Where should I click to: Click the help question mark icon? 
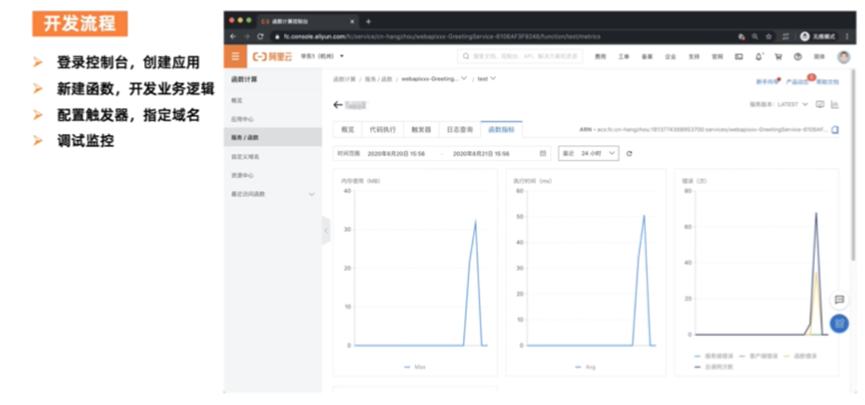click(x=798, y=57)
